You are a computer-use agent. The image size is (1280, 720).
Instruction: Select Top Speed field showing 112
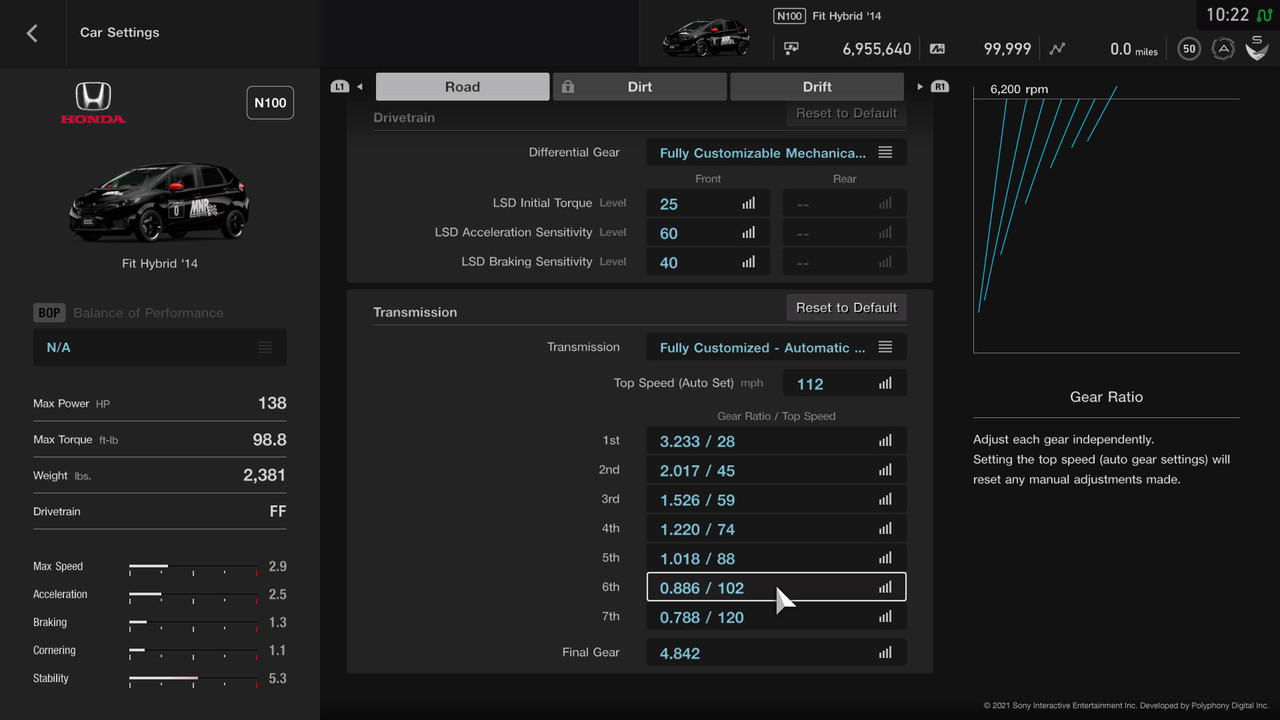click(x=845, y=384)
